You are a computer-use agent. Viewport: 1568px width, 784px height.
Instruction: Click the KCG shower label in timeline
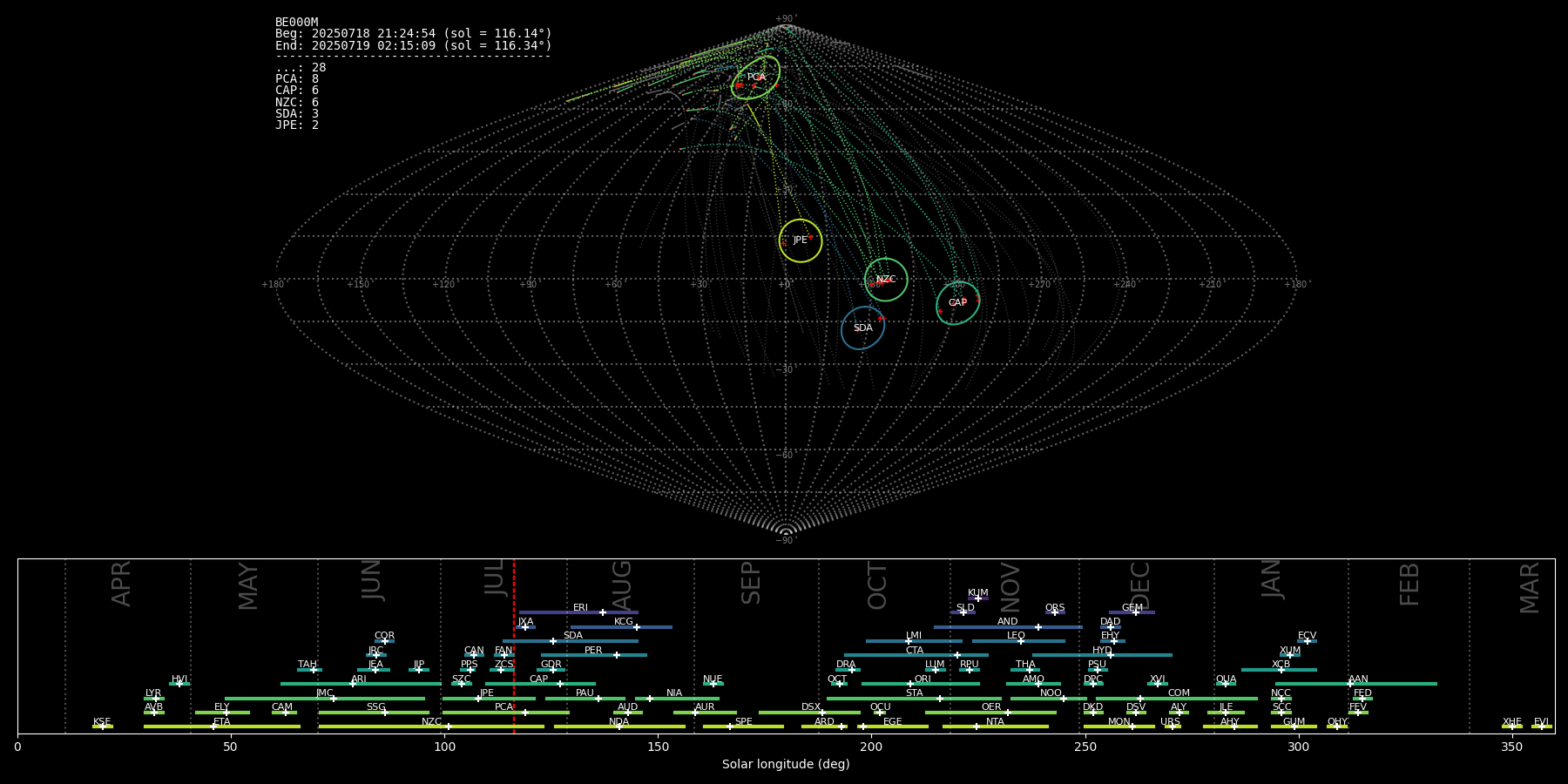click(x=624, y=622)
